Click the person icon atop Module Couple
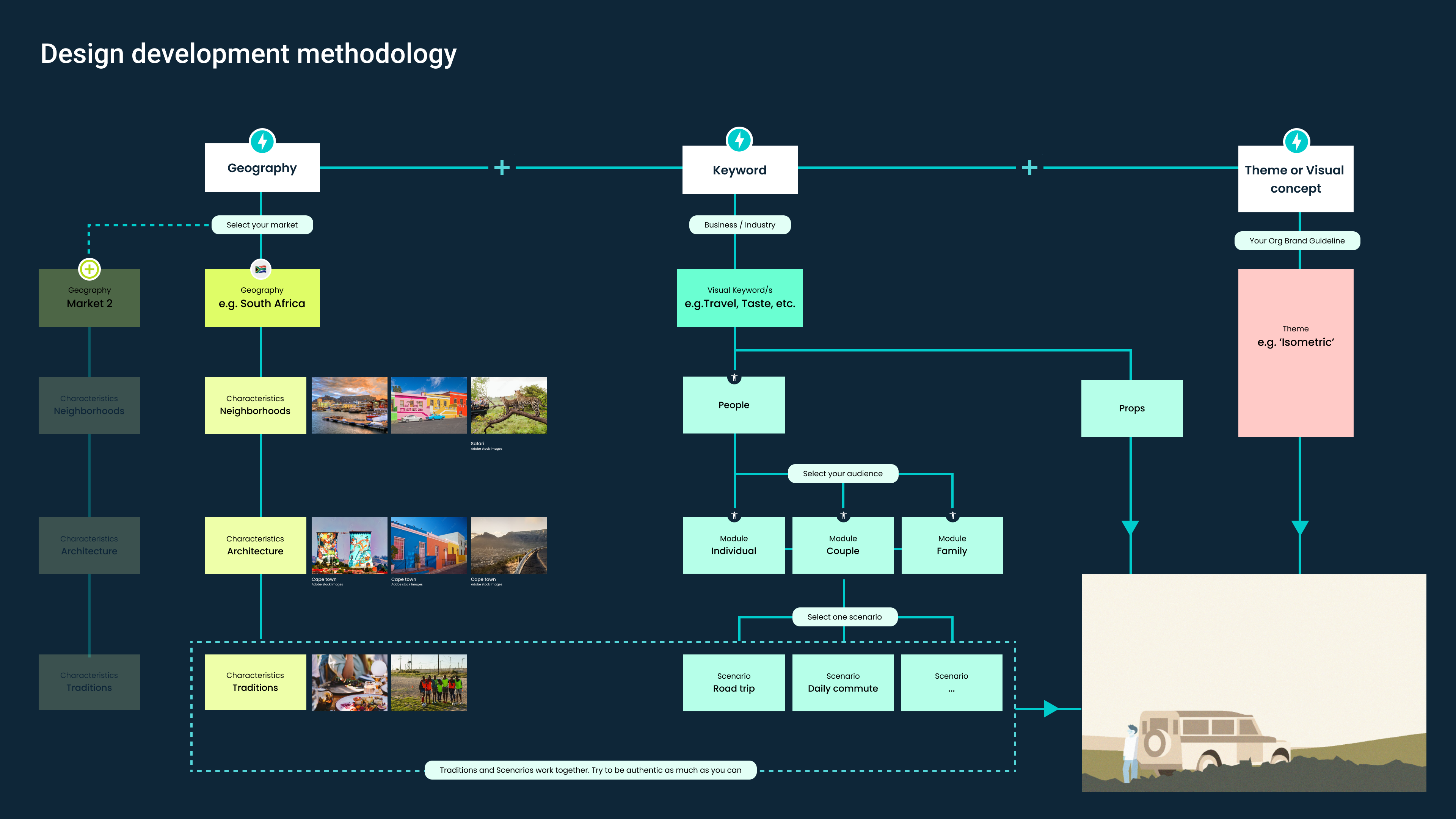The height and width of the screenshot is (819, 1456). pos(843,516)
